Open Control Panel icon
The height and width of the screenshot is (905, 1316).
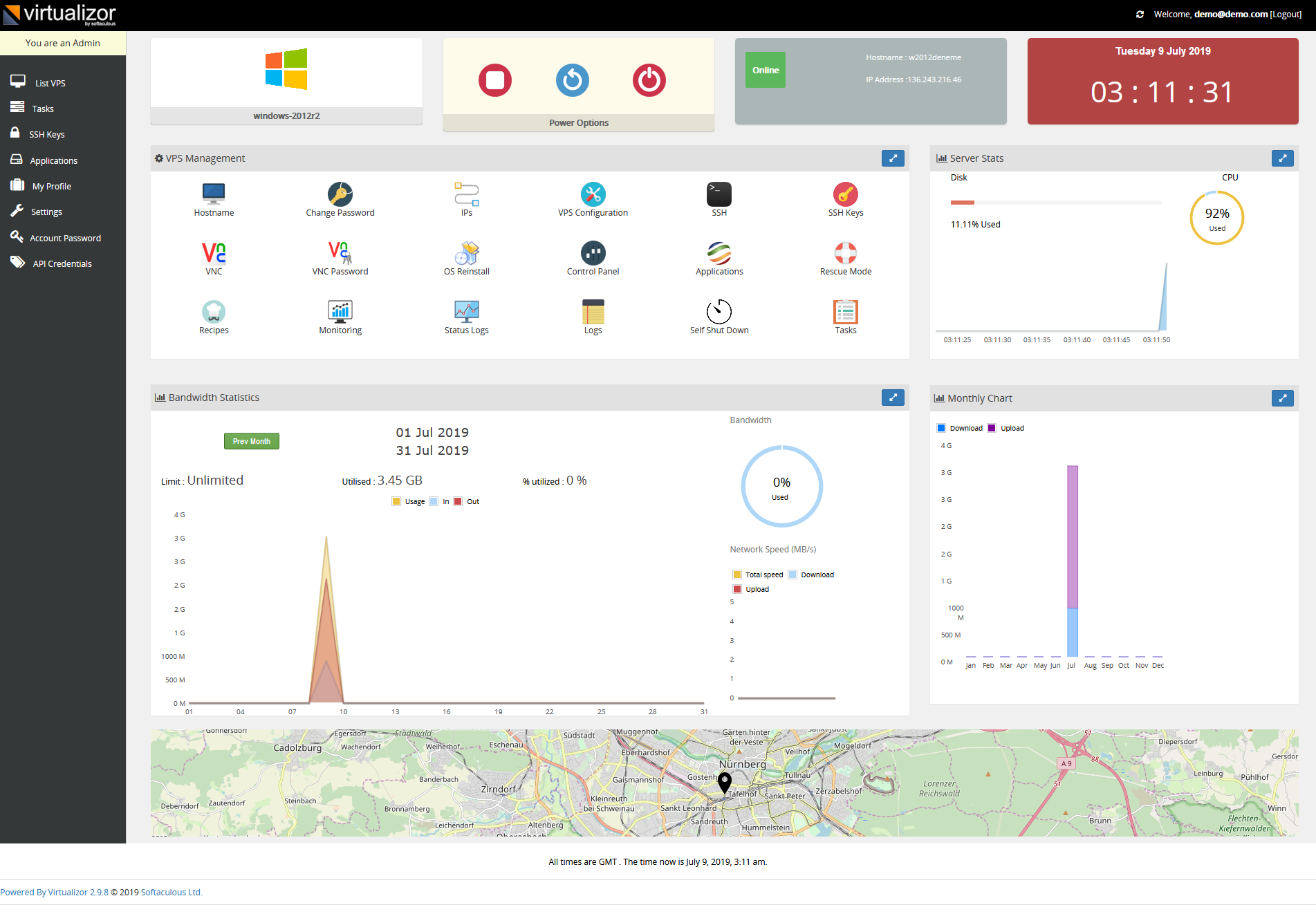(593, 253)
